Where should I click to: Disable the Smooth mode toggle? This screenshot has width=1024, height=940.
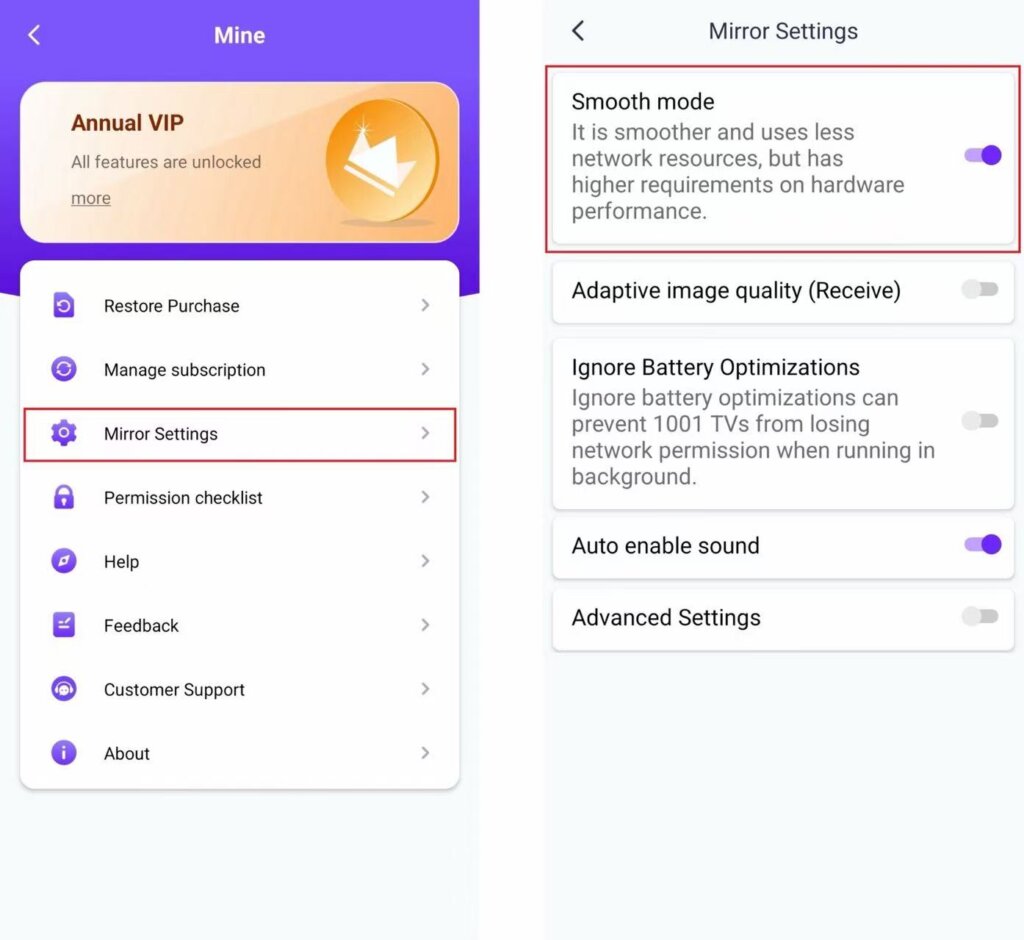pos(982,155)
